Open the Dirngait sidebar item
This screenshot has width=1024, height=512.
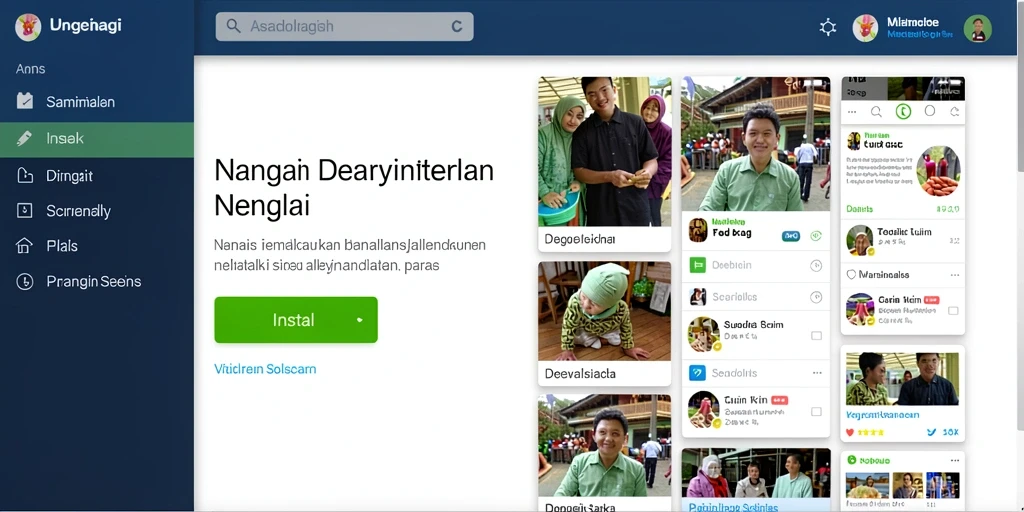click(x=97, y=176)
